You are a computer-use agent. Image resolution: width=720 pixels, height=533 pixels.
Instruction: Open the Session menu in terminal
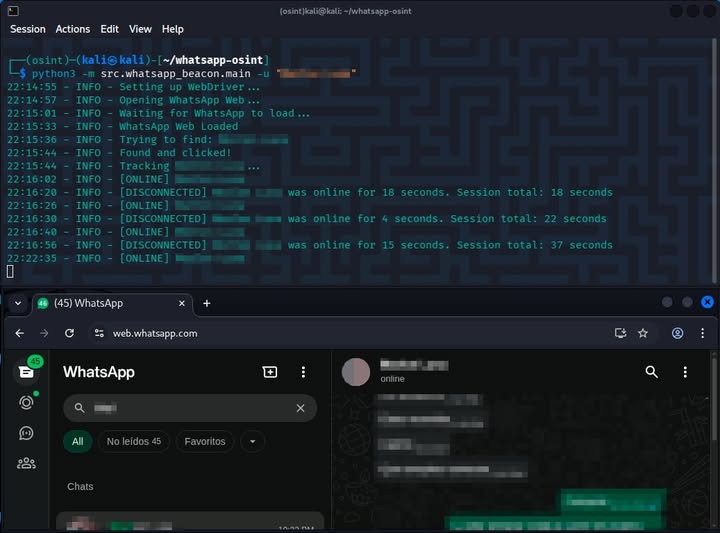pos(28,29)
